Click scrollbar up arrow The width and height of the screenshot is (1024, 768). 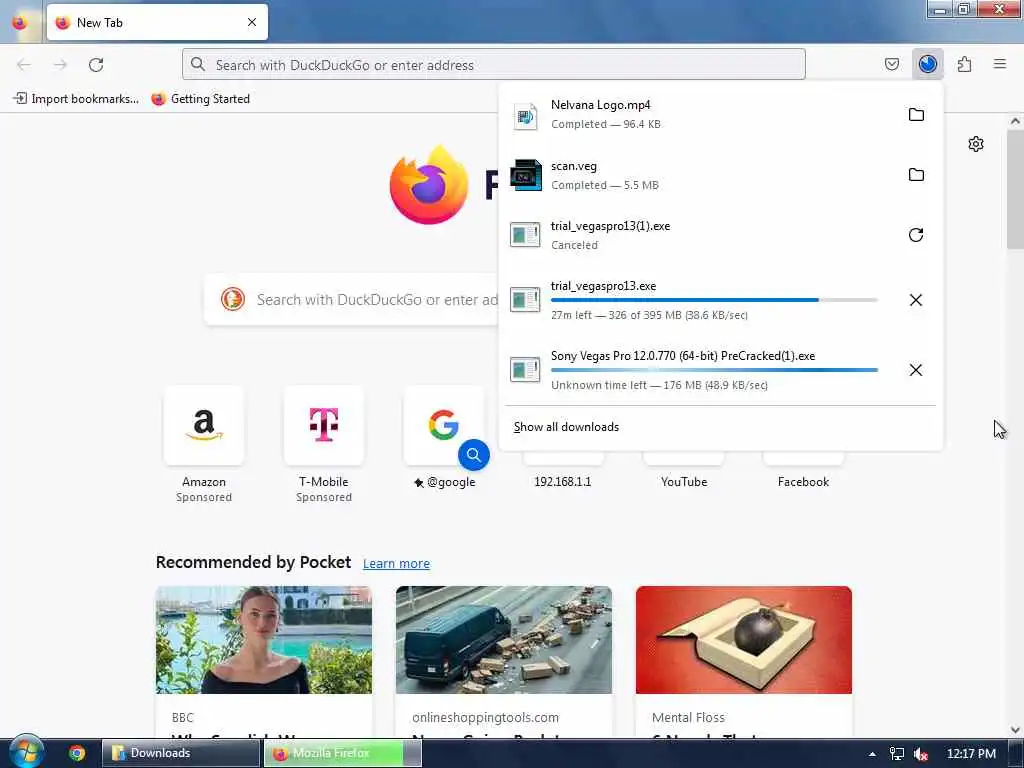point(1015,121)
